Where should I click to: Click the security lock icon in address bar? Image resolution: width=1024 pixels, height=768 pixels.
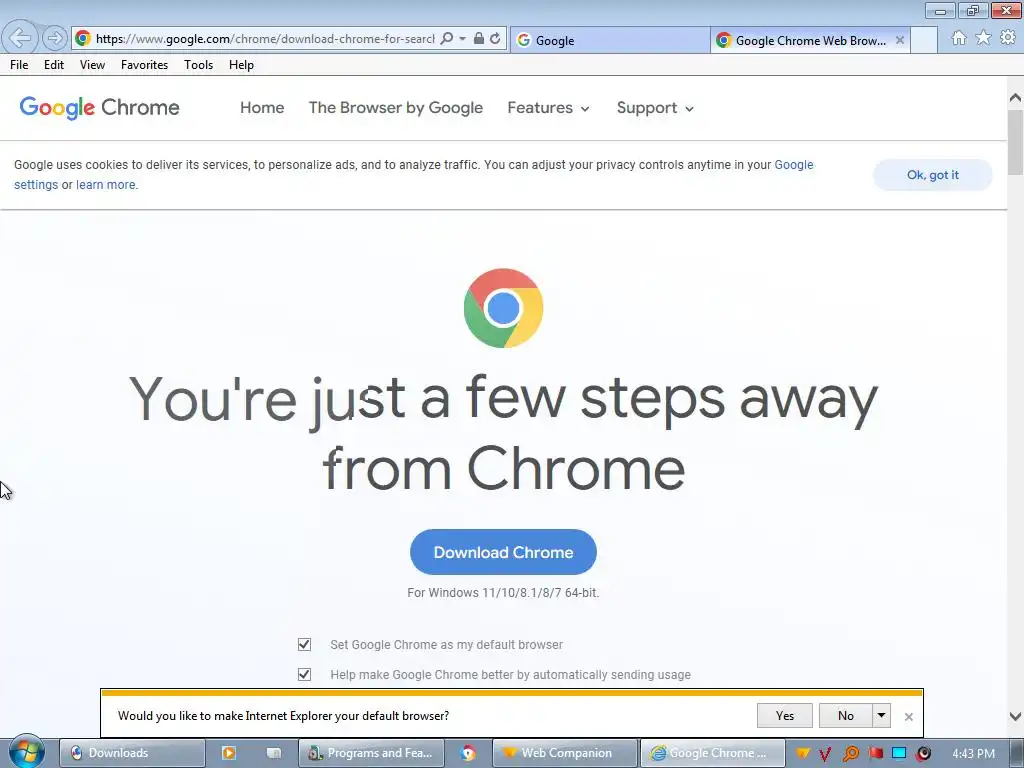coord(479,39)
